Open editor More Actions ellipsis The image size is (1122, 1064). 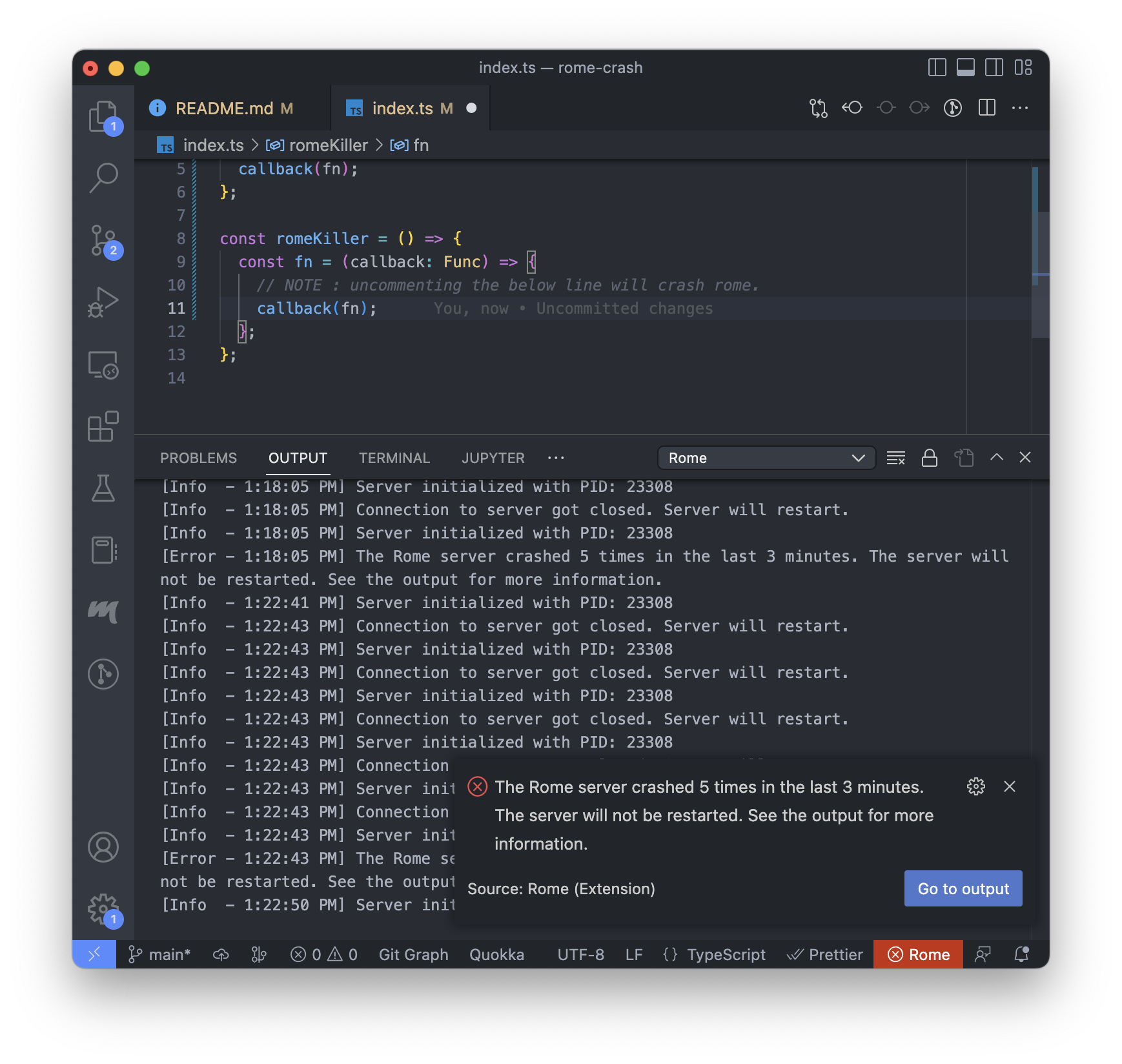[x=1020, y=108]
